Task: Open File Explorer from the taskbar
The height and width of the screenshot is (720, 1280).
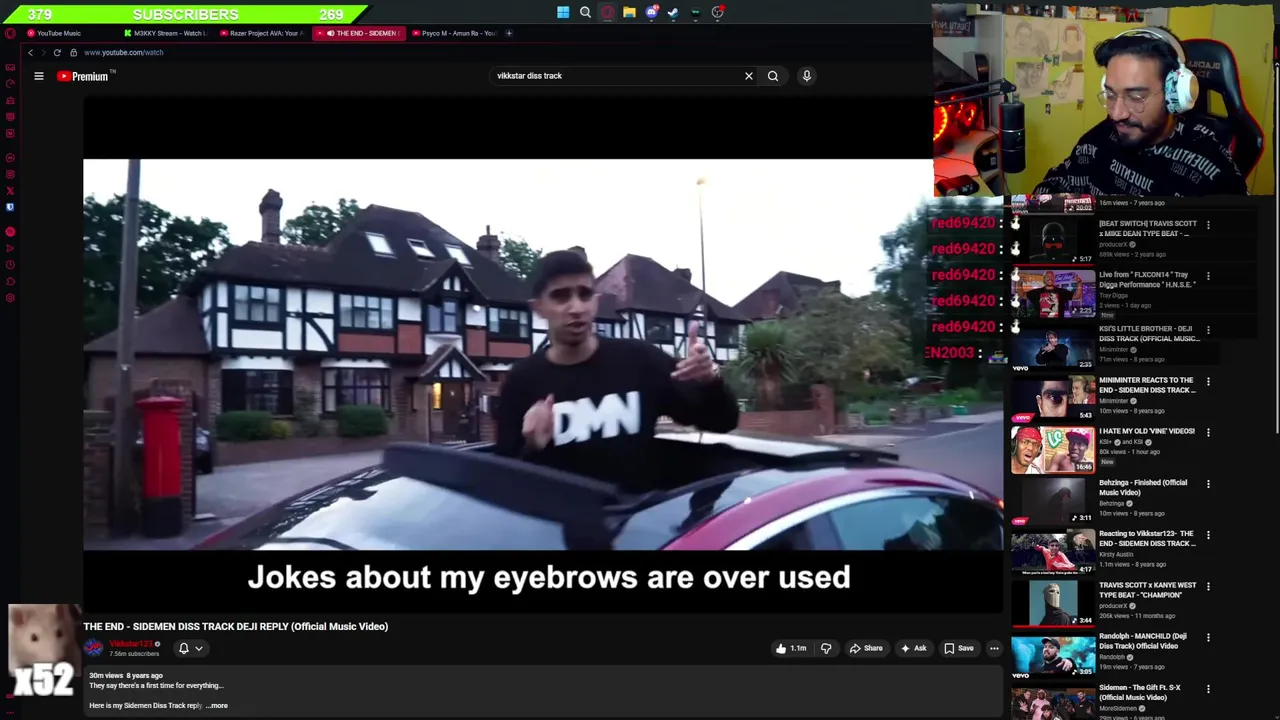Action: (629, 13)
